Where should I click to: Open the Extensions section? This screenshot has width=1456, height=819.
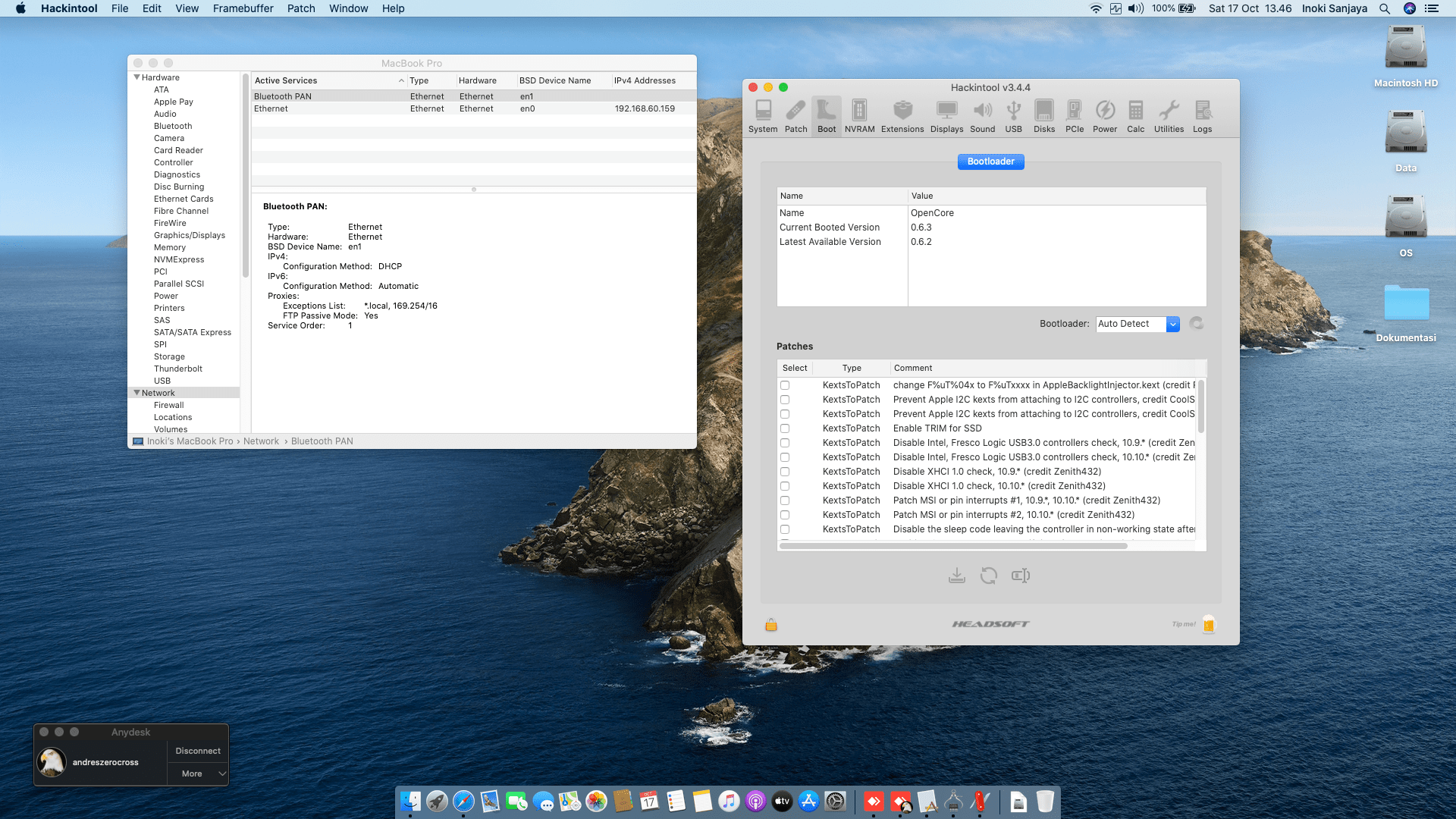tap(902, 117)
